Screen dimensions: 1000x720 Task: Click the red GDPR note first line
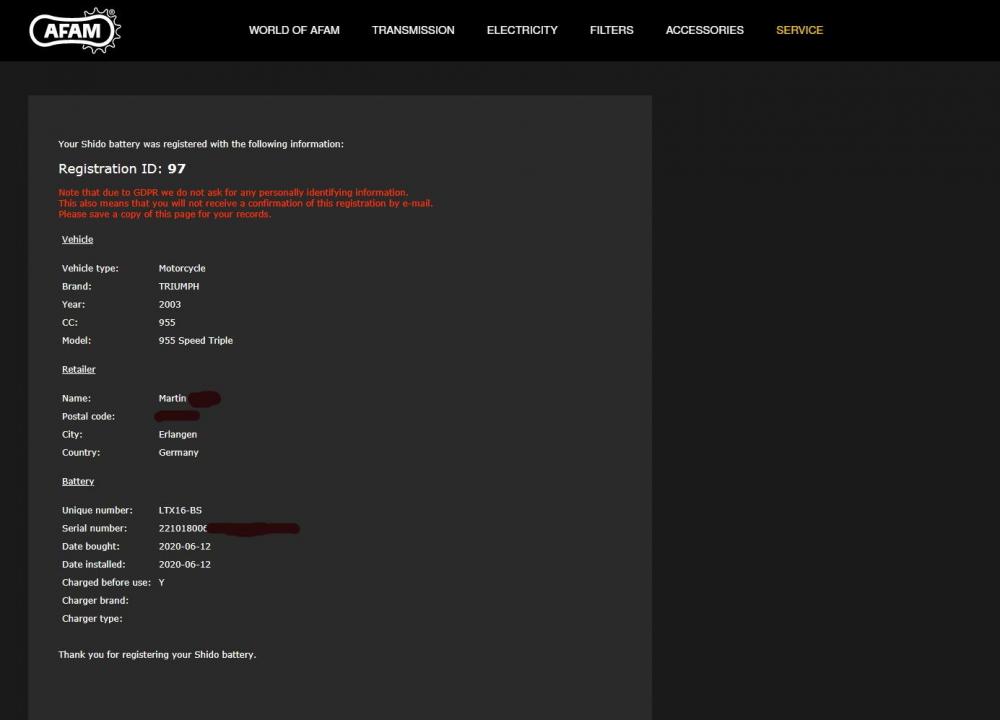pos(233,193)
